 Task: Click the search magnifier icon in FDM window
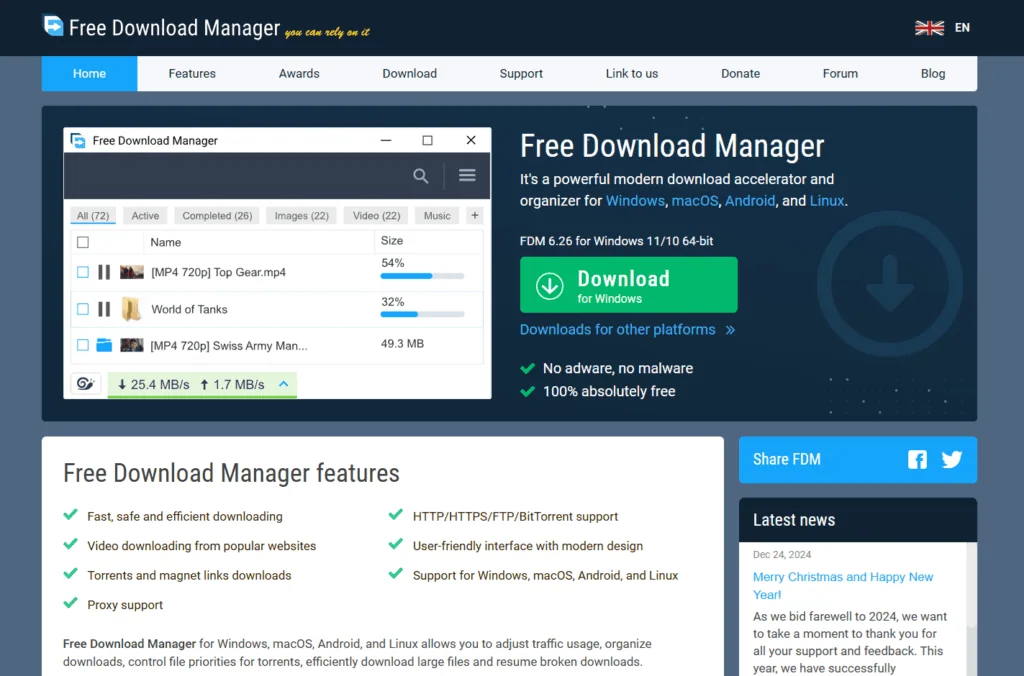click(x=421, y=176)
